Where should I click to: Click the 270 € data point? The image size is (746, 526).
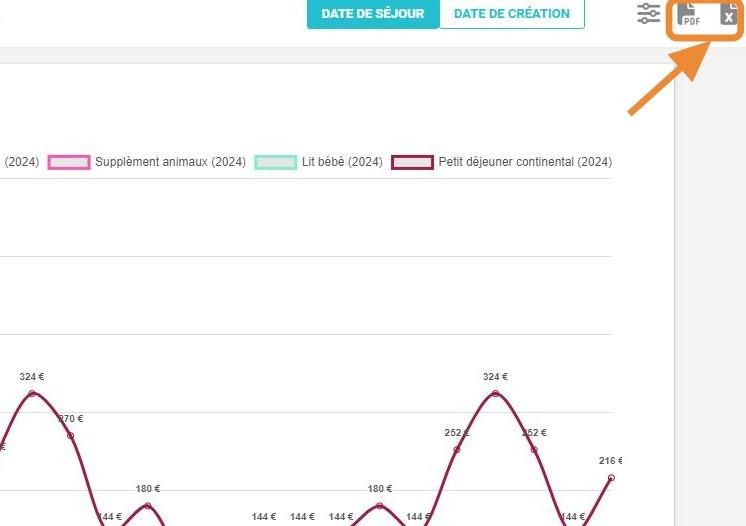70,436
